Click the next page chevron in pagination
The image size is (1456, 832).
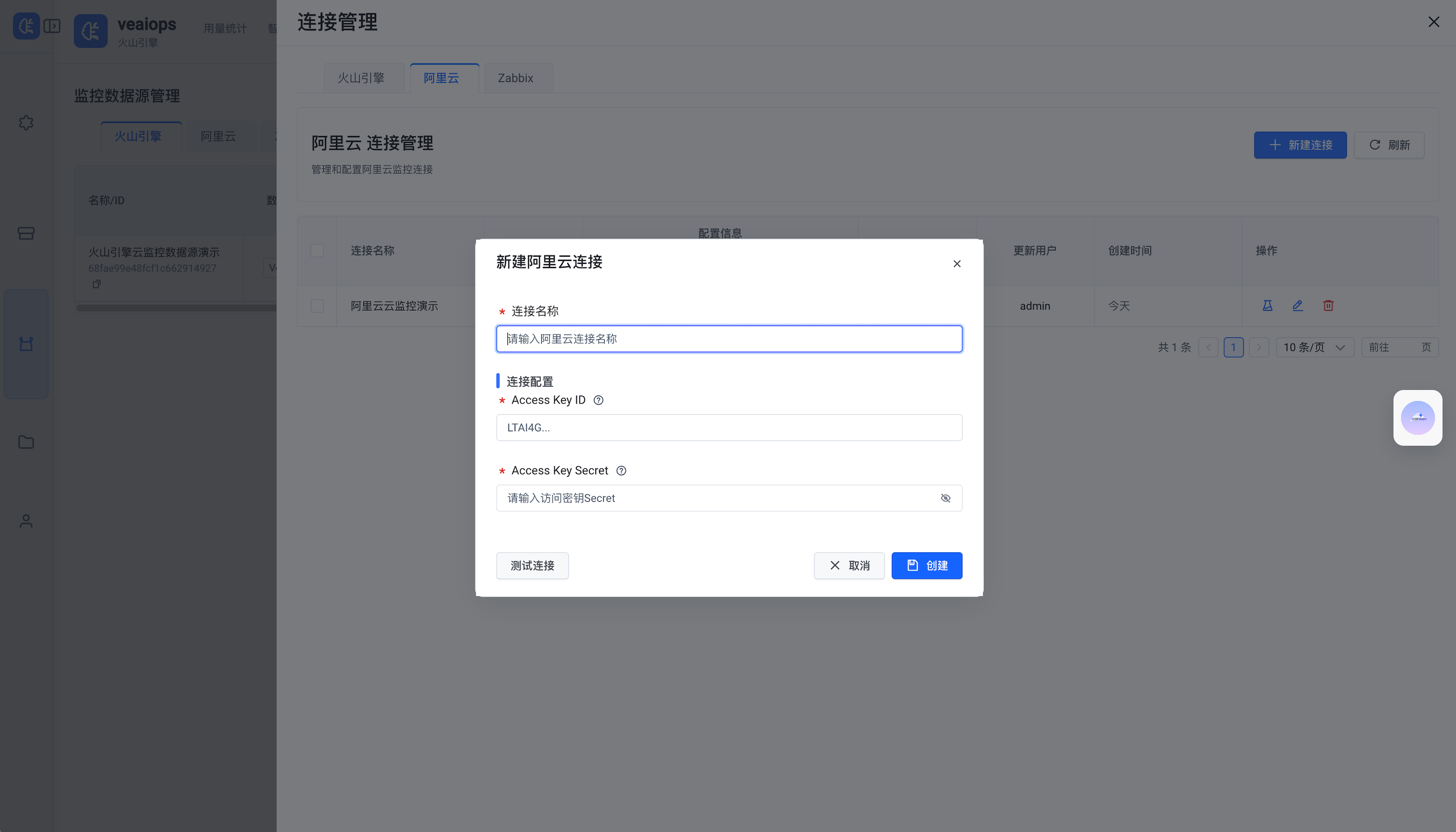(x=1259, y=347)
